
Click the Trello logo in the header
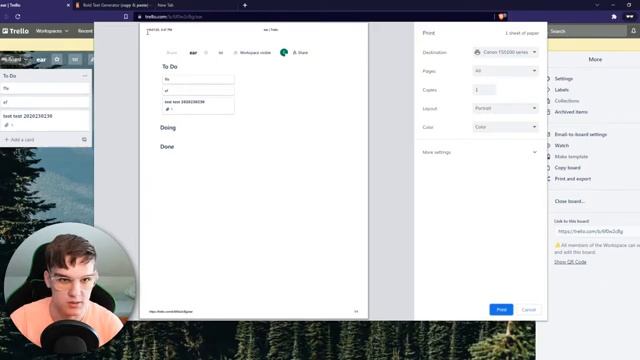[x=16, y=31]
